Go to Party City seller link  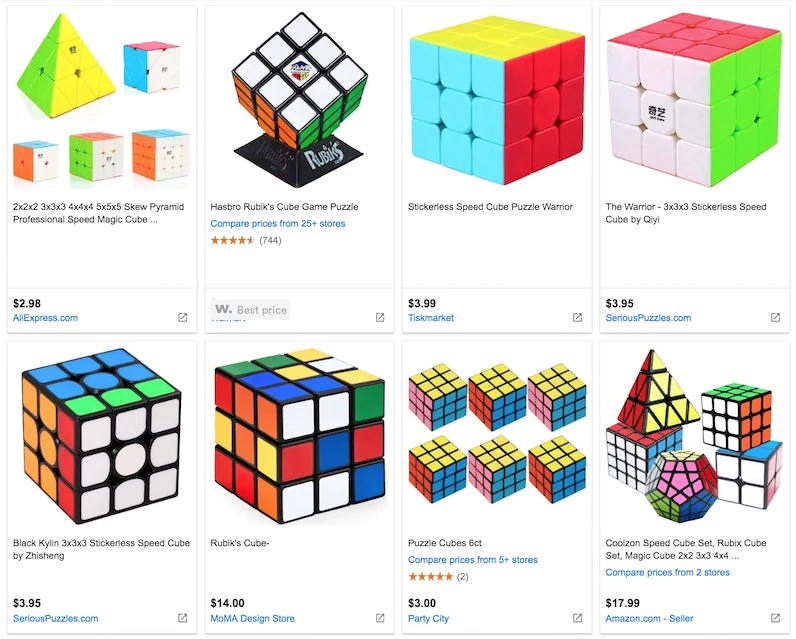(428, 618)
